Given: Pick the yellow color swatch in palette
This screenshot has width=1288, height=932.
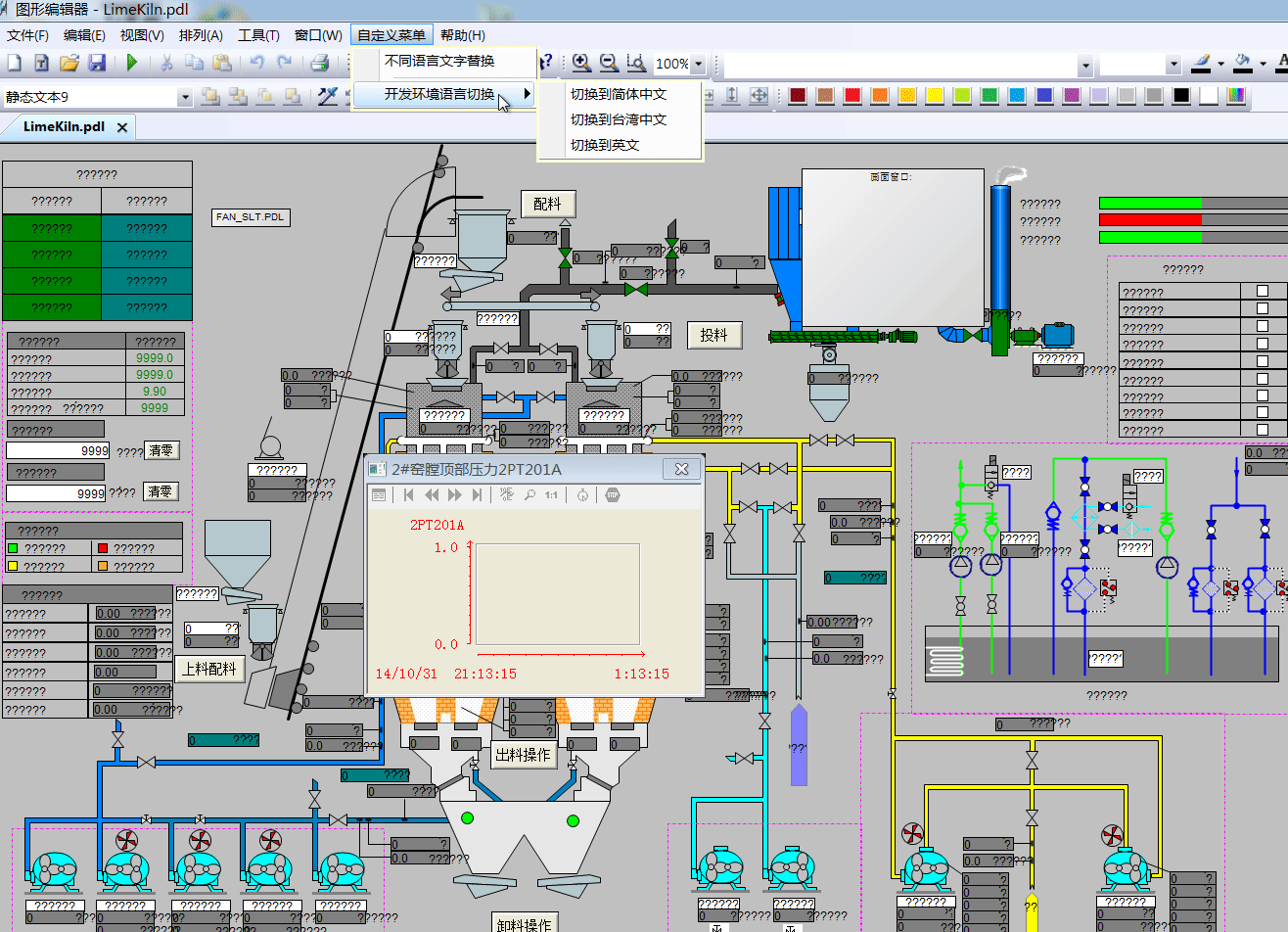Looking at the screenshot, I should [935, 96].
